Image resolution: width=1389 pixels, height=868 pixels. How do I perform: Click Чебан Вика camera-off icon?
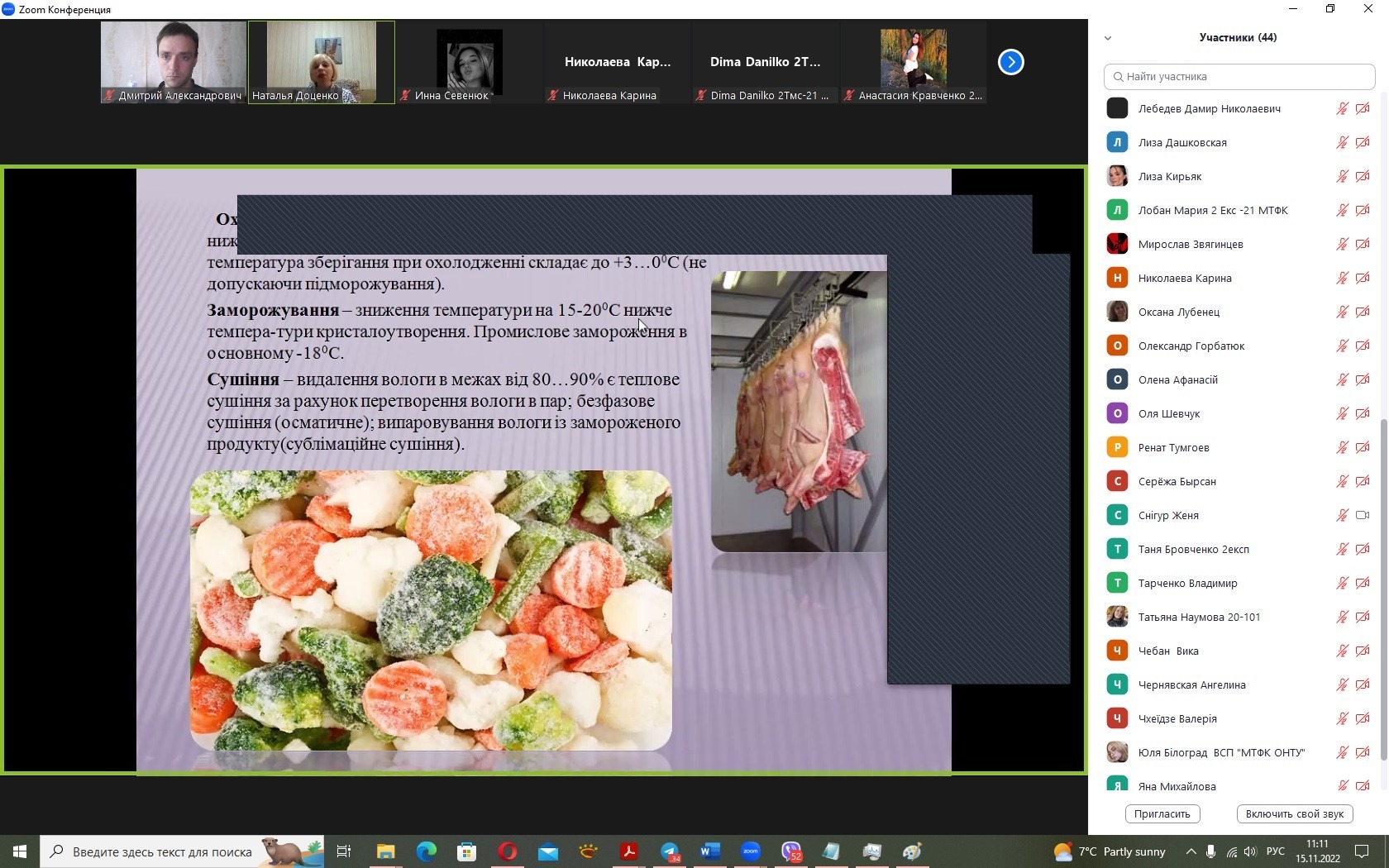tap(1363, 651)
